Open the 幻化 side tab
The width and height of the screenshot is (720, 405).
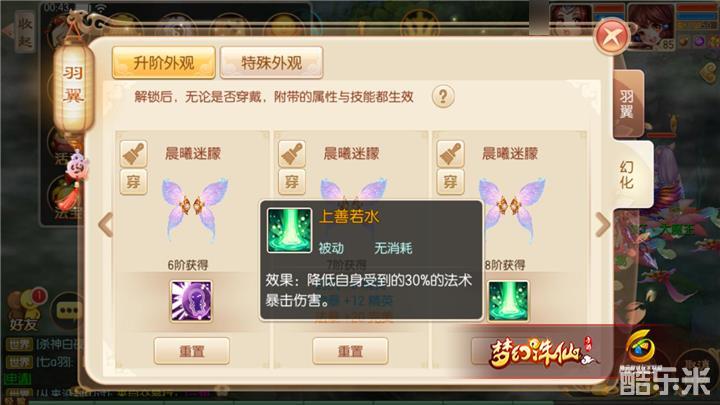[627, 174]
